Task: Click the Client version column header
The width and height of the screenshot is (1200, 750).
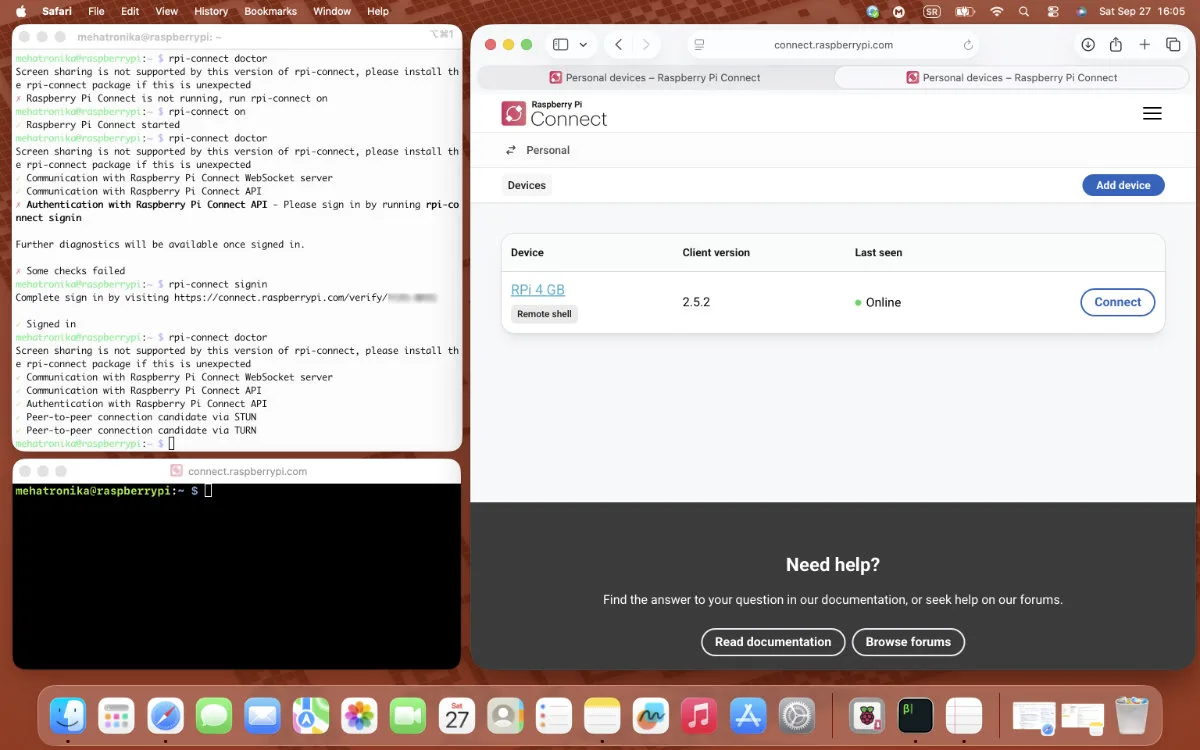Action: [x=716, y=253]
